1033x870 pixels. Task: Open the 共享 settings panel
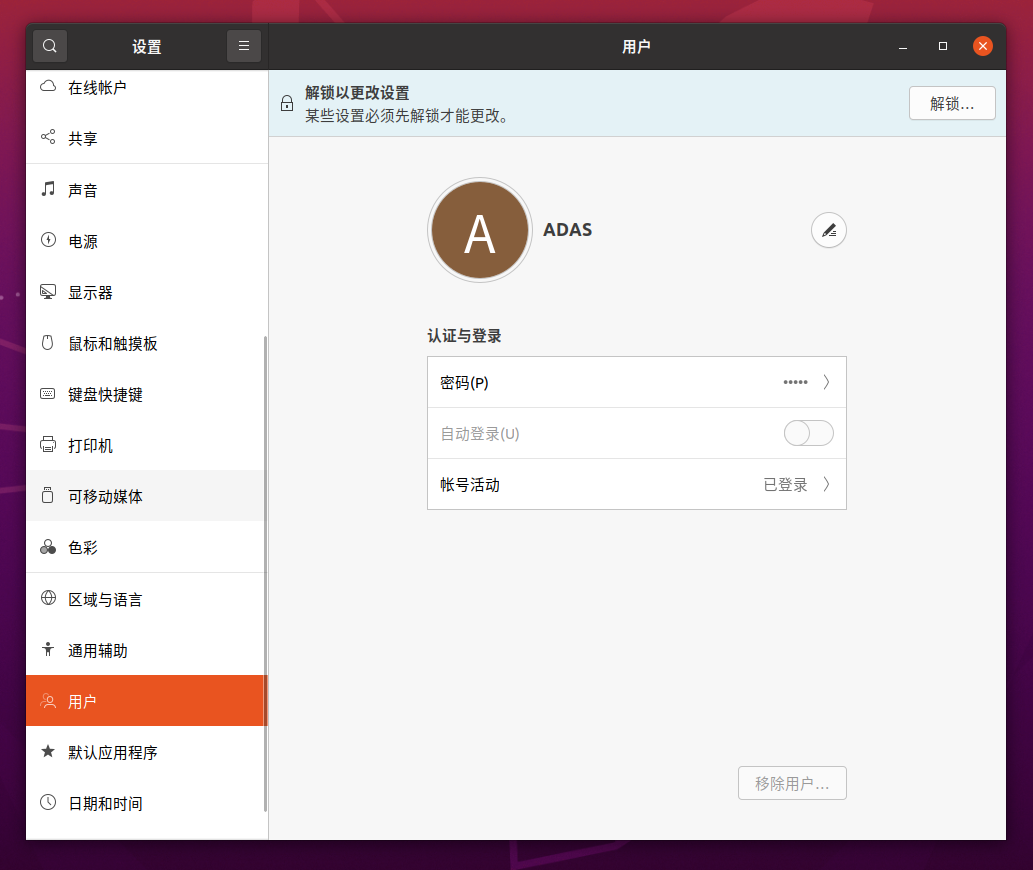pos(147,138)
